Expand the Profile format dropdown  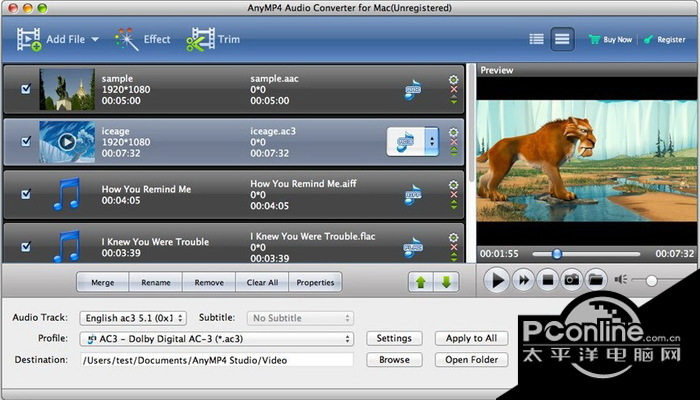(216, 339)
